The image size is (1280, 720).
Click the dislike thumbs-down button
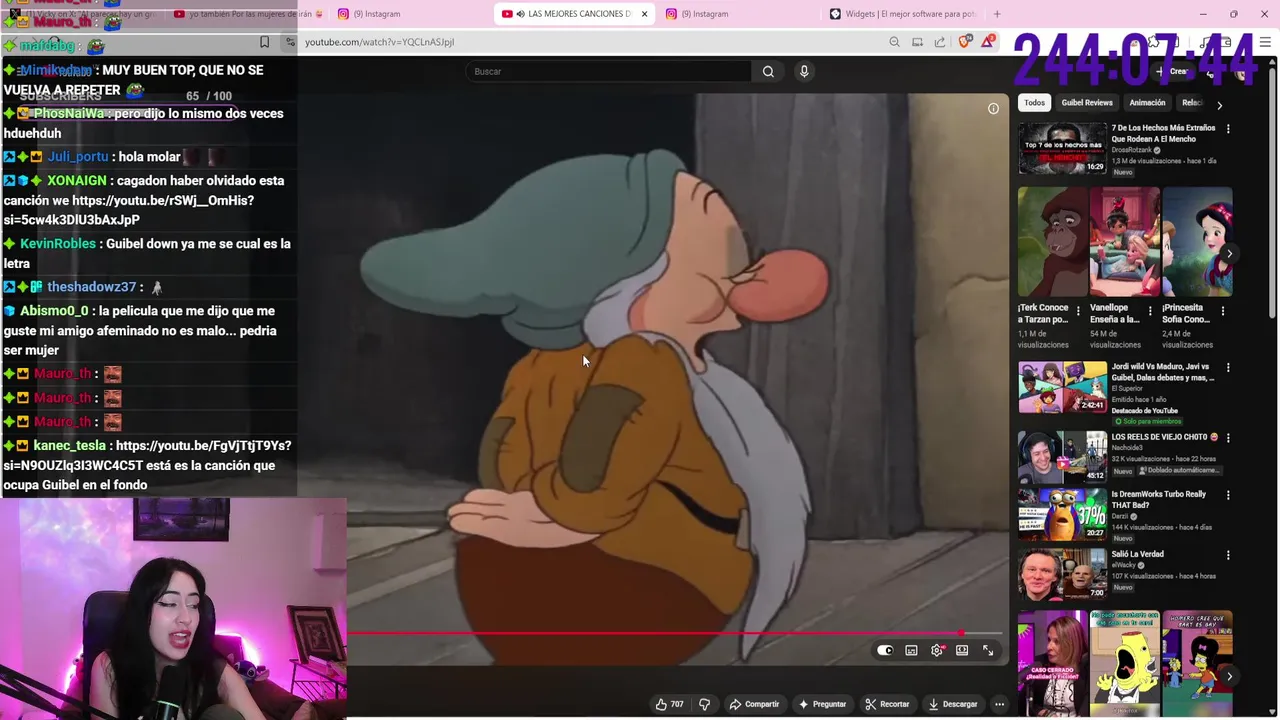[704, 704]
